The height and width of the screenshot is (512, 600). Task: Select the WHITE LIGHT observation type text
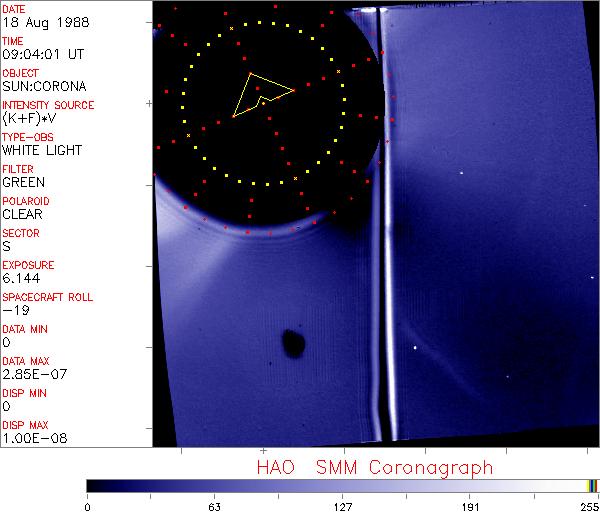[x=41, y=150]
